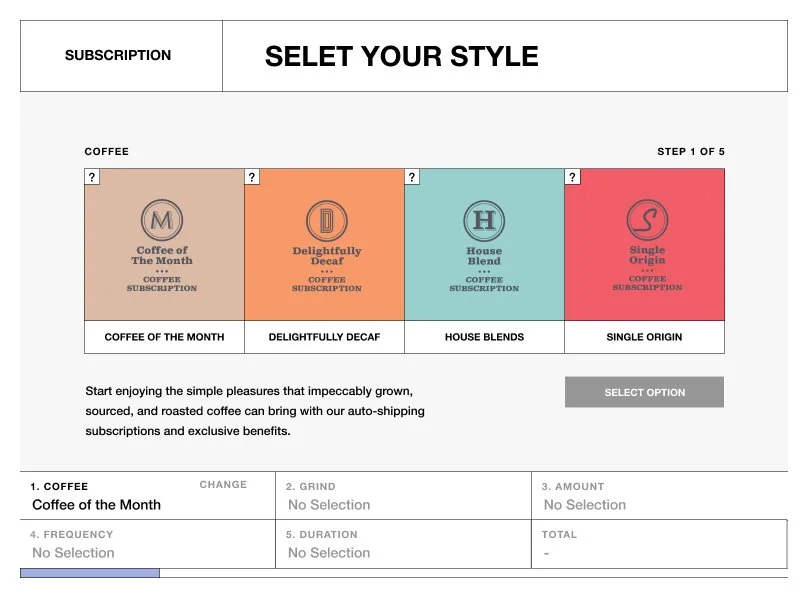The height and width of the screenshot is (598, 808).
Task: Open the Delightfully Decaf help tooltip
Action: point(252,176)
